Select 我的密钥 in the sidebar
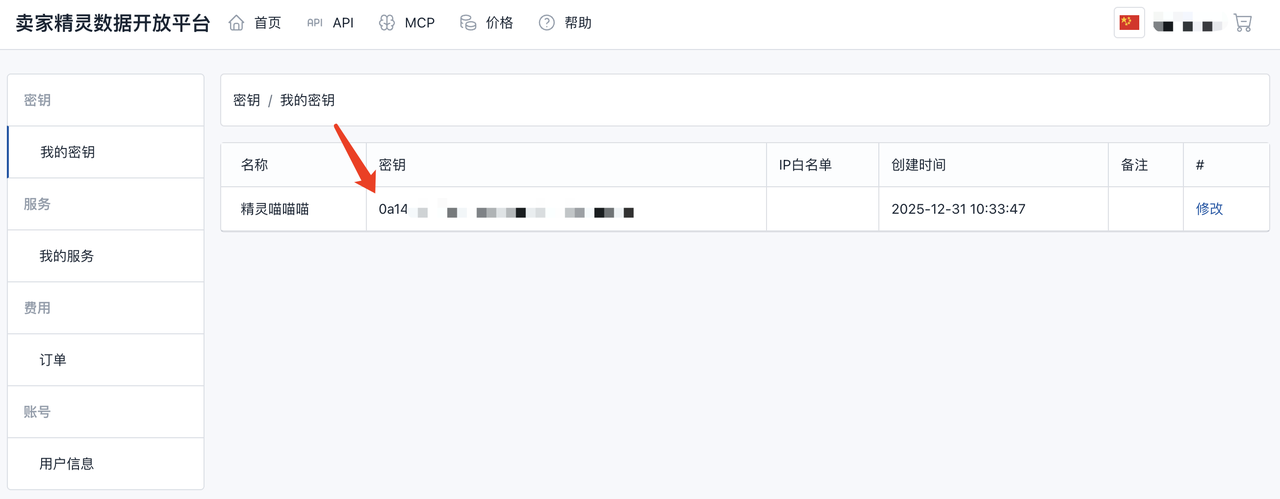Image resolution: width=1280 pixels, height=499 pixels. coord(68,152)
